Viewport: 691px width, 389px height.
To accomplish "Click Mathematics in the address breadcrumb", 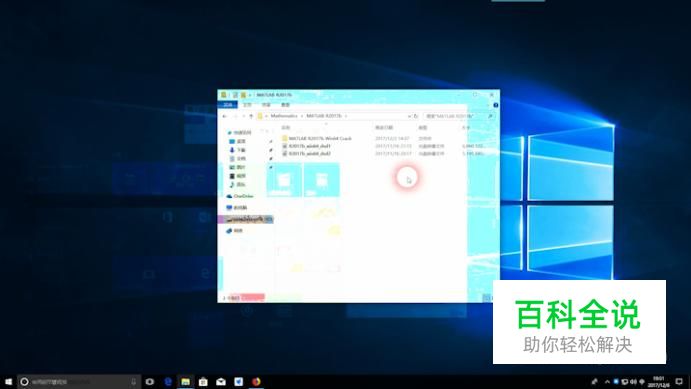I will [284, 116].
